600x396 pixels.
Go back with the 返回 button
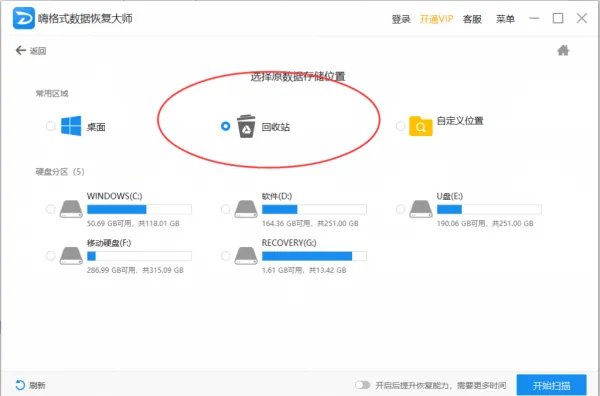click(x=31, y=51)
